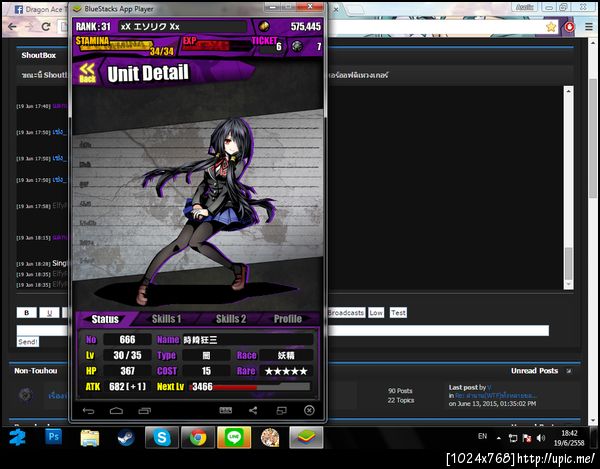Image resolution: width=600 pixels, height=469 pixels.
Task: Click the BlueStacks full screen toggle icon
Action: (281, 410)
